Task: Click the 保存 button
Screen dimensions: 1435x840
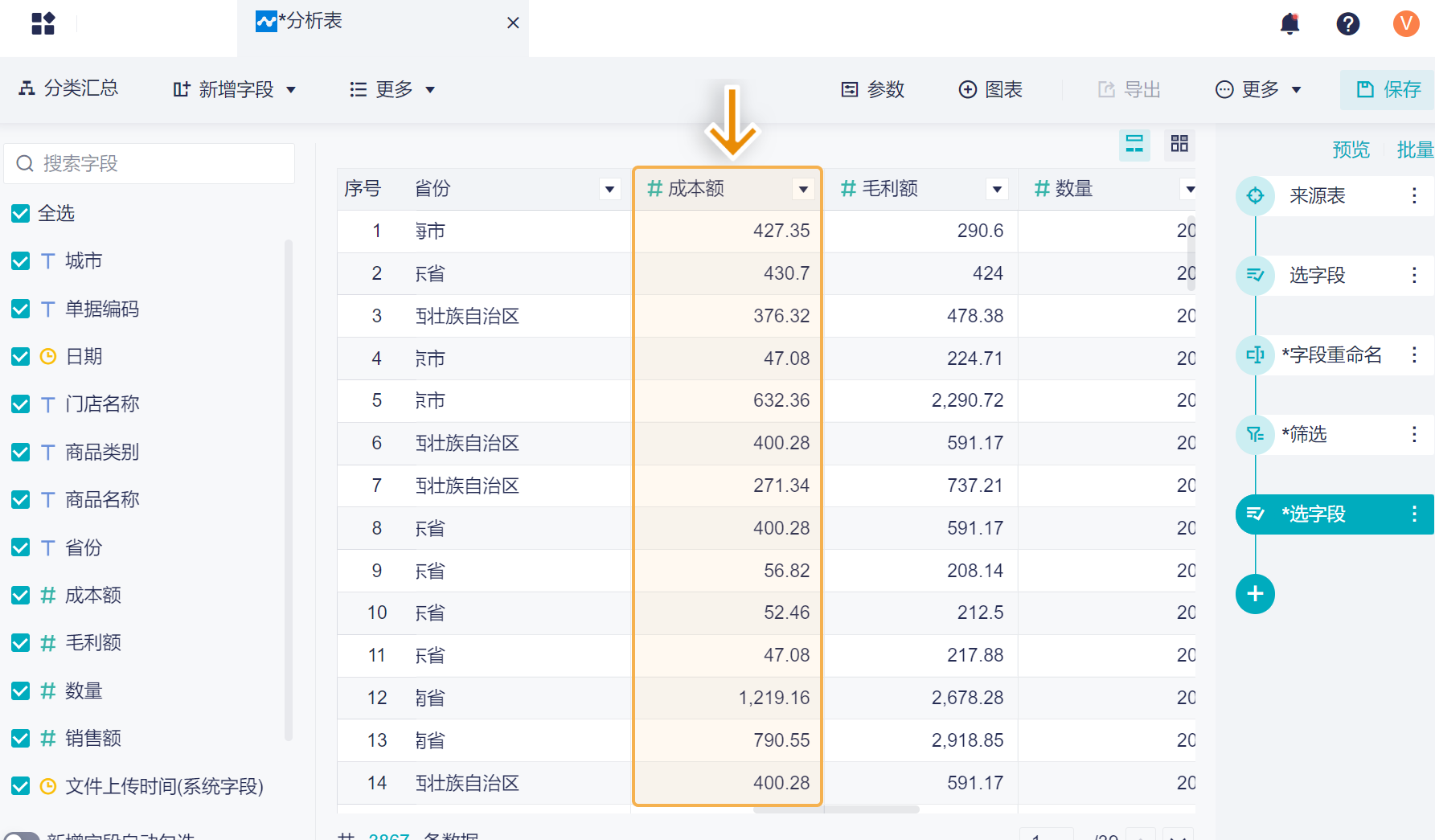Action: [1388, 89]
